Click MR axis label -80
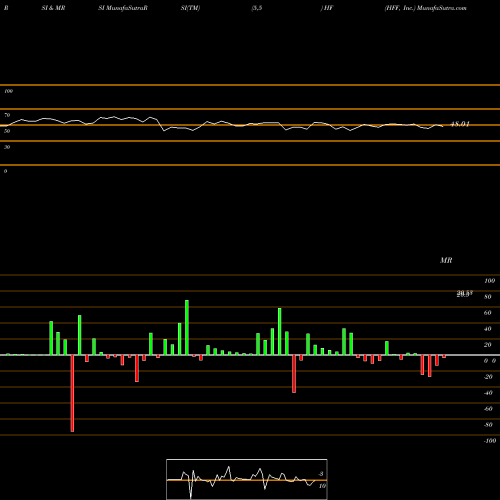Screen dimensions: 500x500 tap(488, 425)
